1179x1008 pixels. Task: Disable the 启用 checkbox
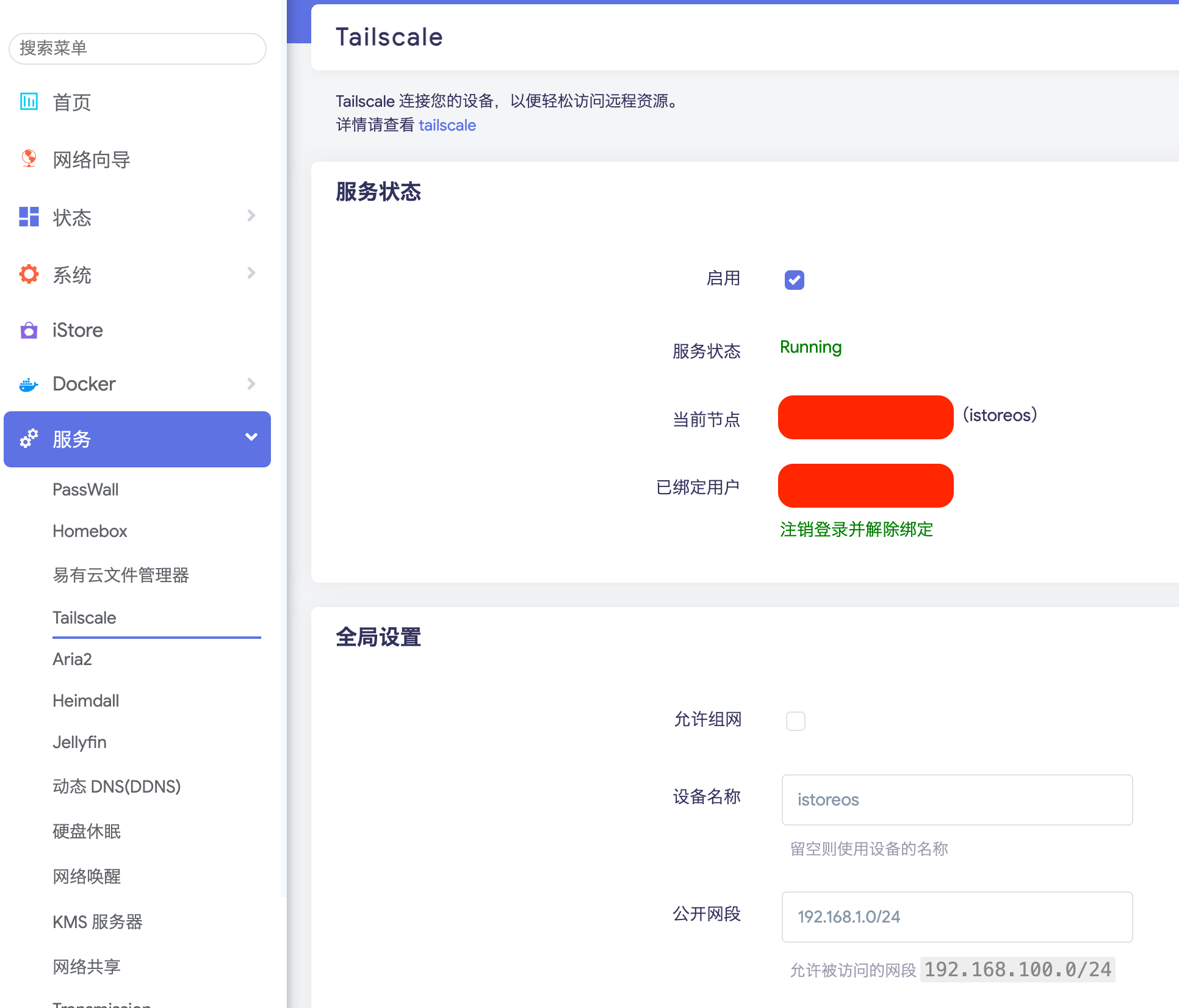pyautogui.click(x=794, y=280)
